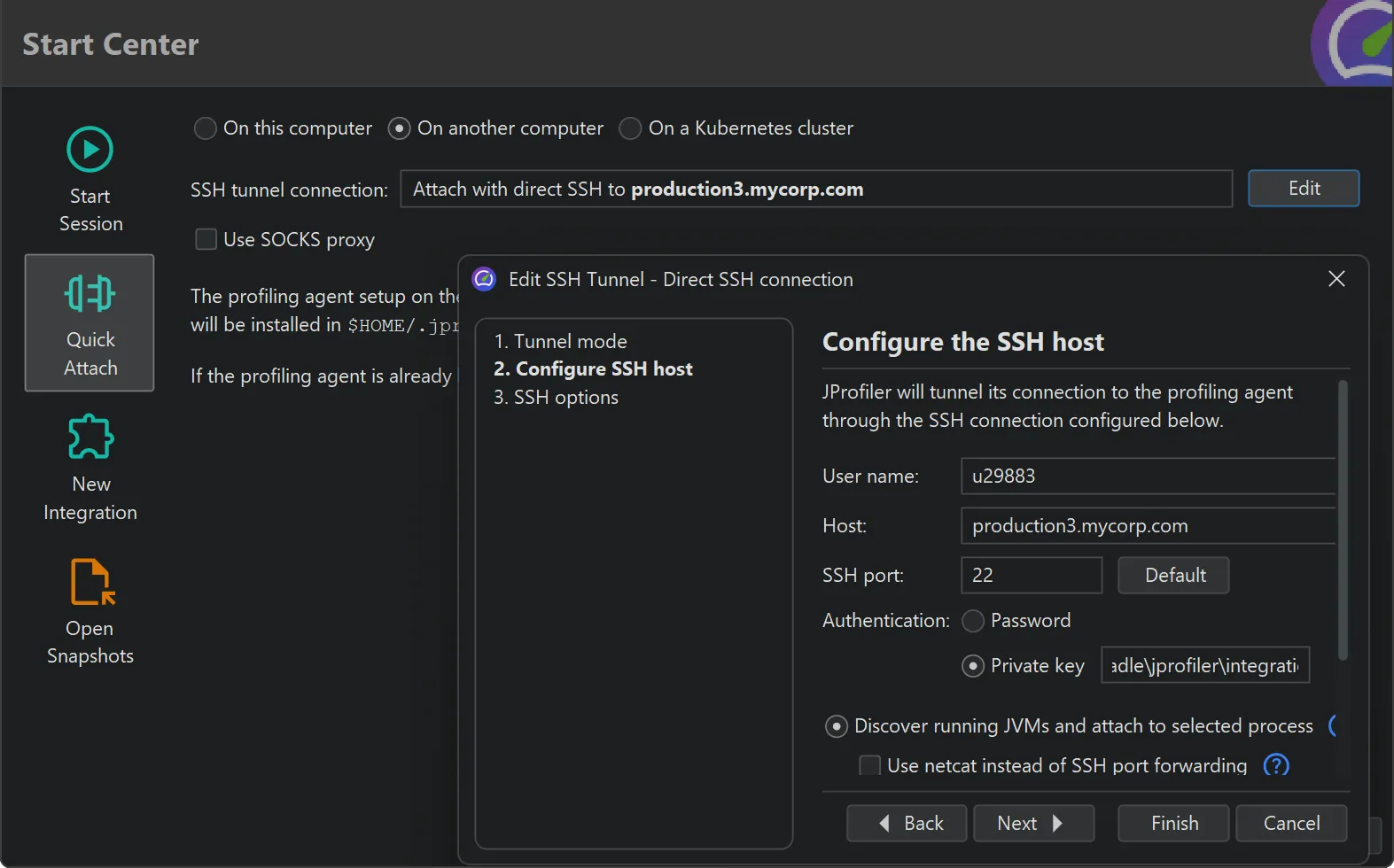This screenshot has height=868, width=1394.
Task: Click the JProfiler icon in the dialog title
Action: point(484,279)
